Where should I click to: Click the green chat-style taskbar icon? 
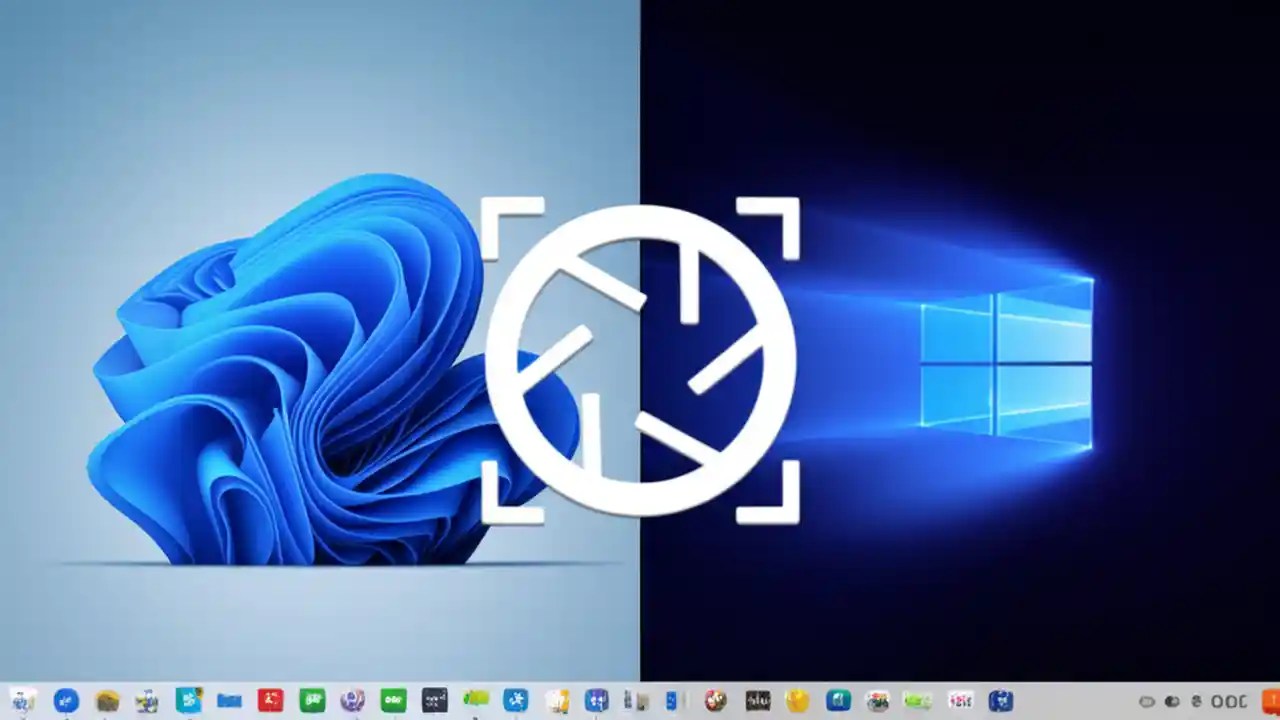310,700
